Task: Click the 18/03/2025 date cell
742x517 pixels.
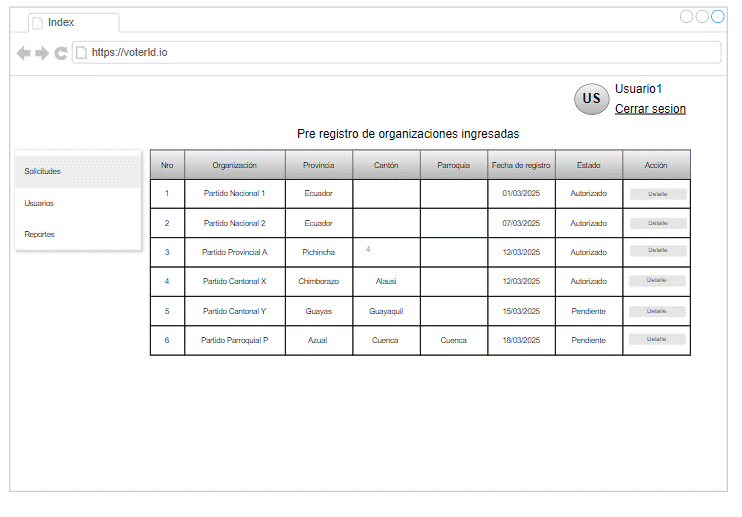Action: click(521, 341)
